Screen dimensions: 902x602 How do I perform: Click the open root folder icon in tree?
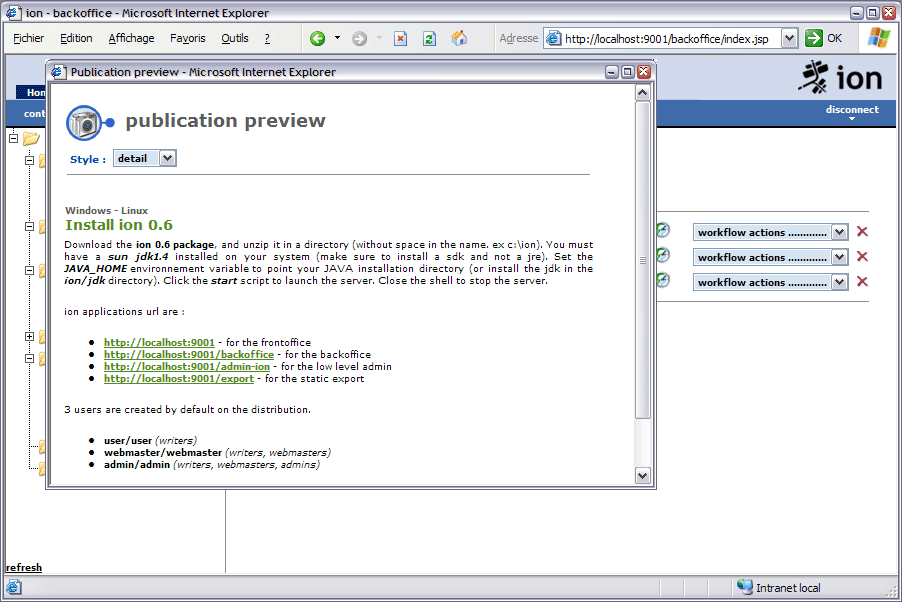[31, 138]
